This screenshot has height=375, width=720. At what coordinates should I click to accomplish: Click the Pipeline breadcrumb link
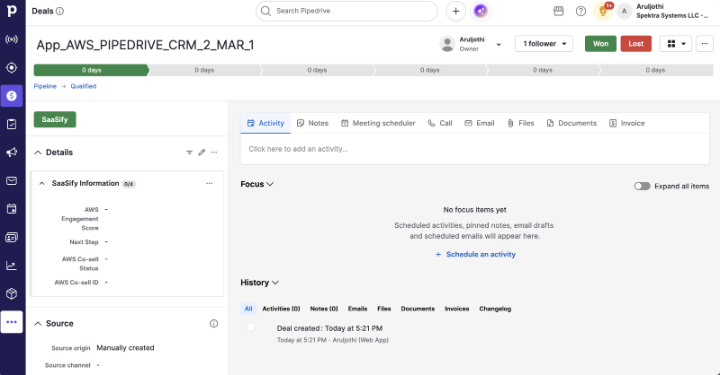click(45, 86)
